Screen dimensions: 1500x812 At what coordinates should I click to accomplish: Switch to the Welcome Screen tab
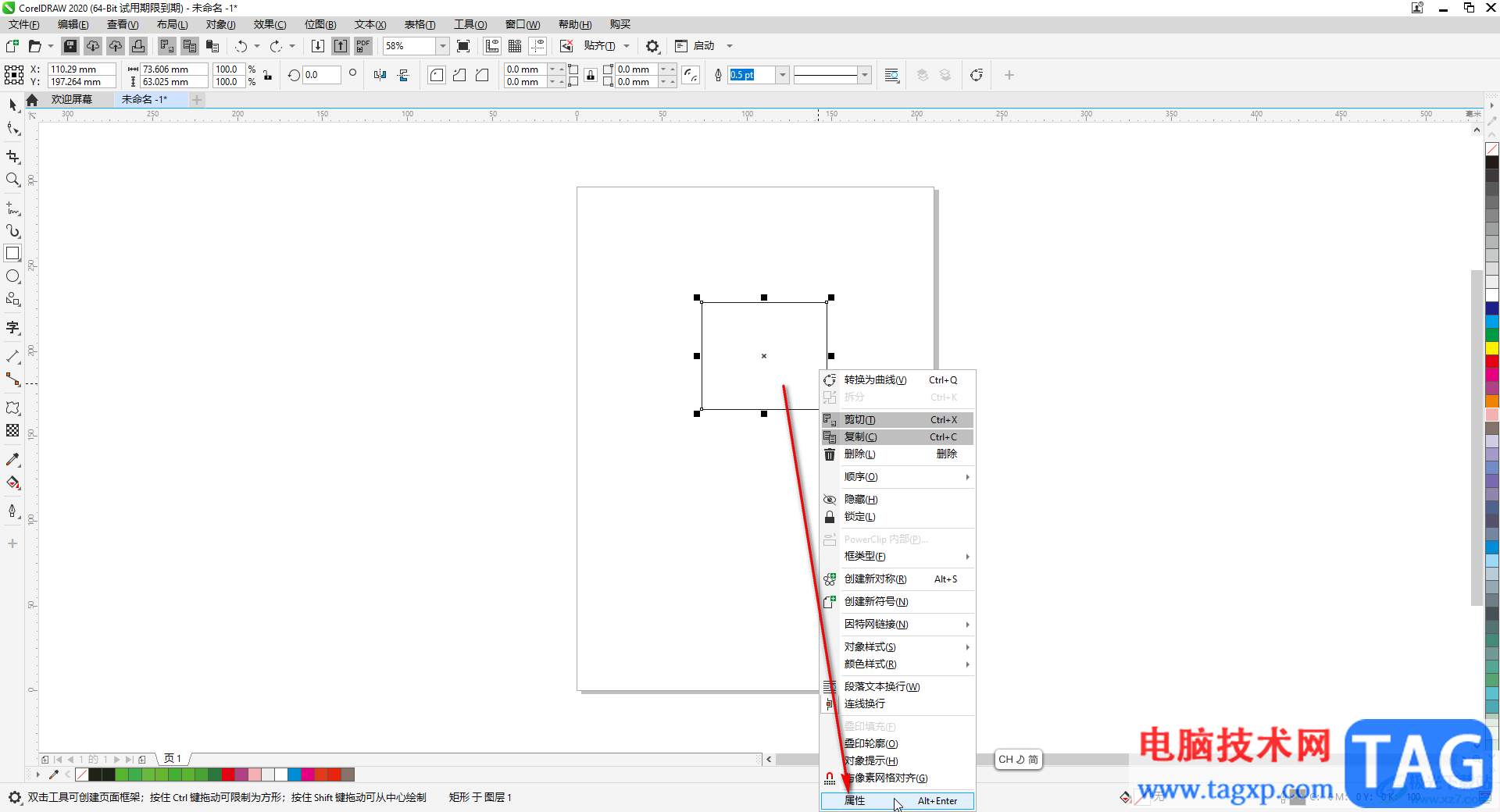click(72, 100)
